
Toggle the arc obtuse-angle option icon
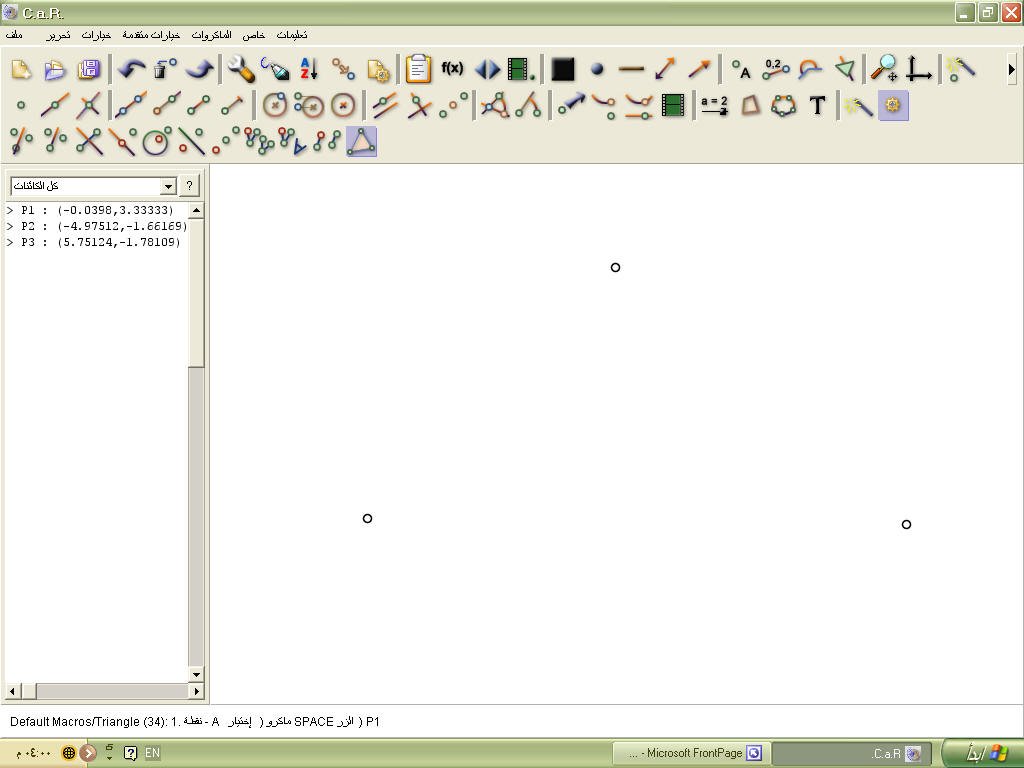(x=810, y=69)
